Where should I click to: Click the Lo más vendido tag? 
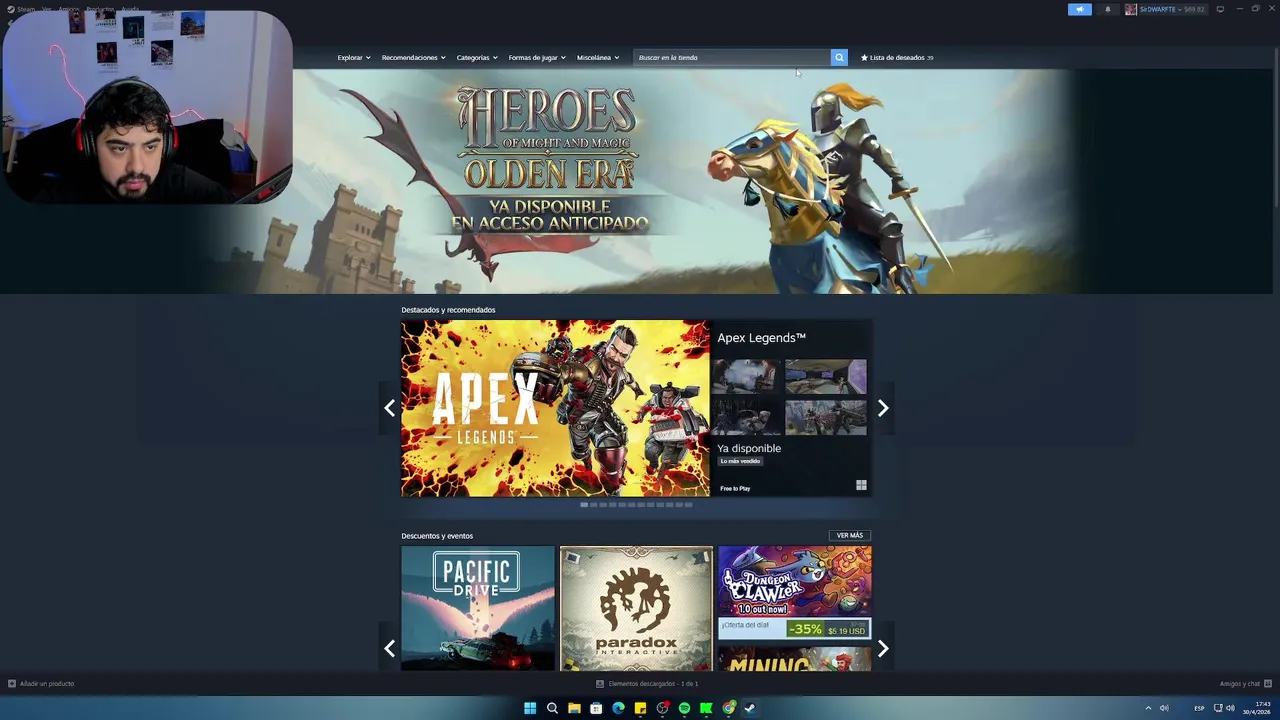point(741,461)
